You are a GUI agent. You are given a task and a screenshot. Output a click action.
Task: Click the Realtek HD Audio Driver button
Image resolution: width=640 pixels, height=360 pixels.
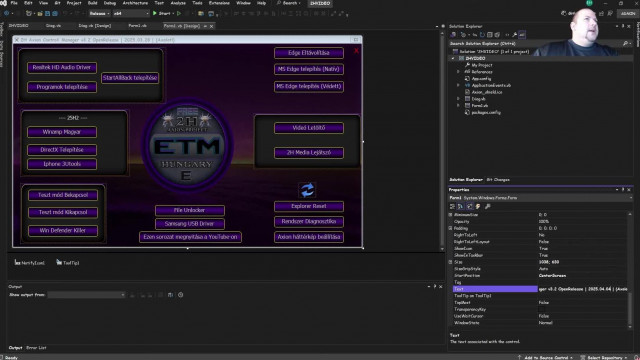(x=62, y=67)
